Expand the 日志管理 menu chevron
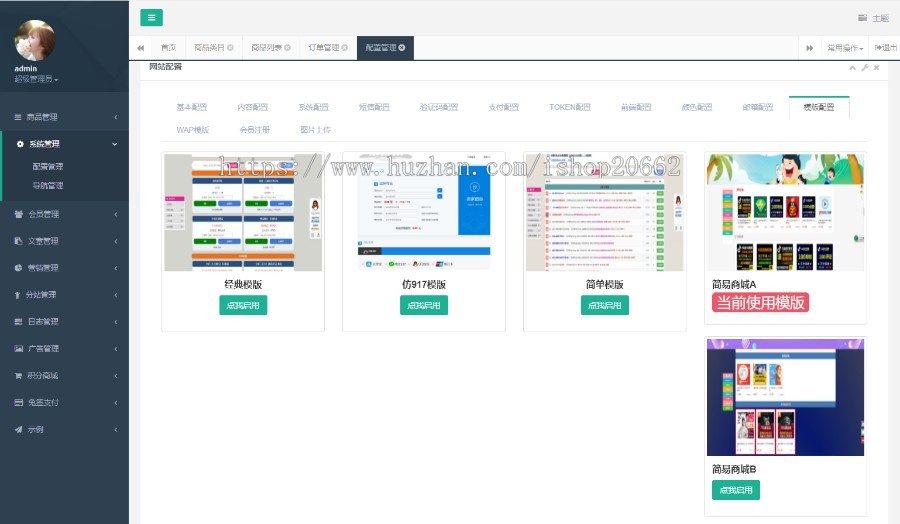 click(x=115, y=322)
